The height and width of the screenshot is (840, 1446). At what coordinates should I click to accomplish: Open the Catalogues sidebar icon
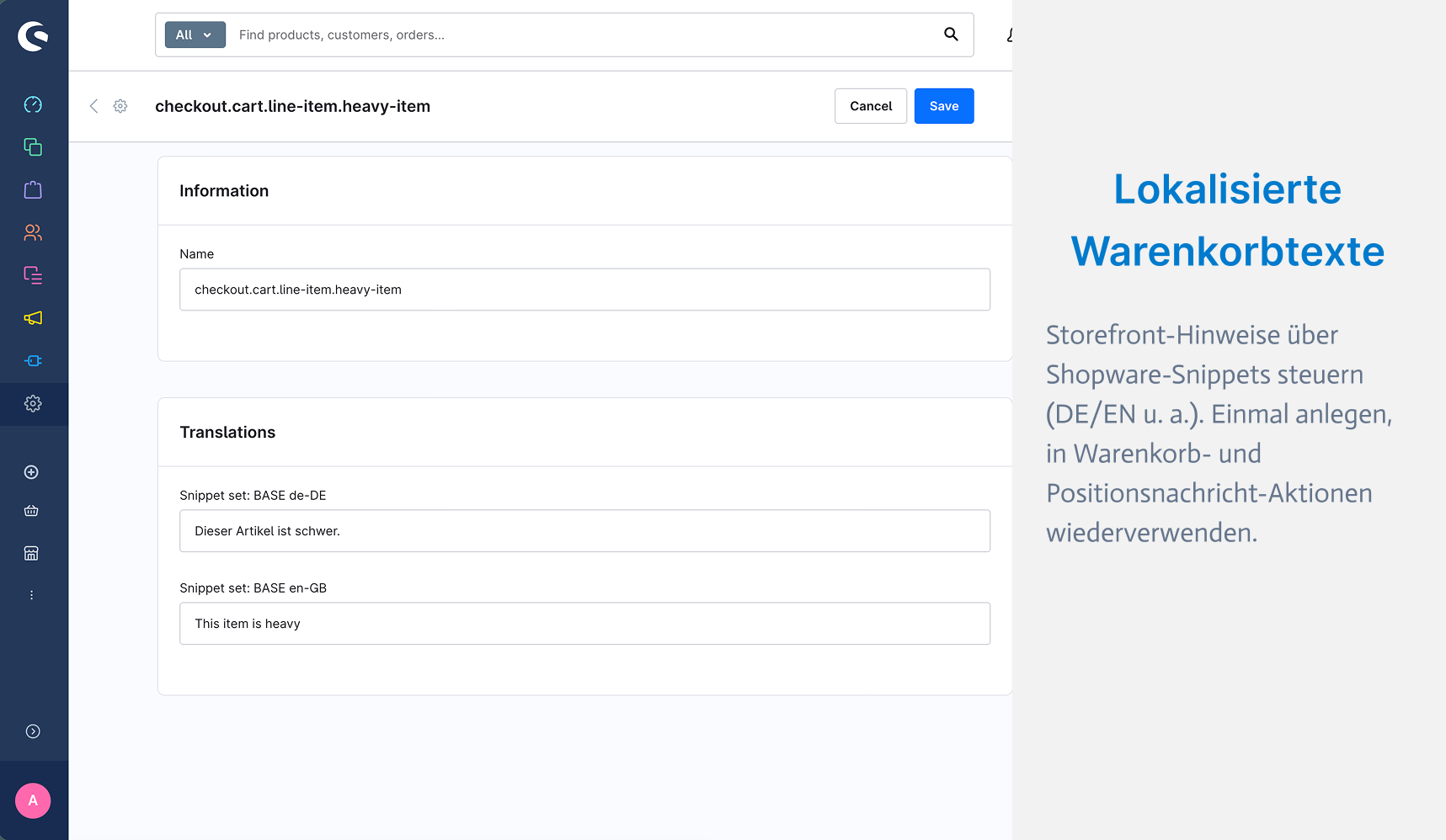click(x=33, y=147)
